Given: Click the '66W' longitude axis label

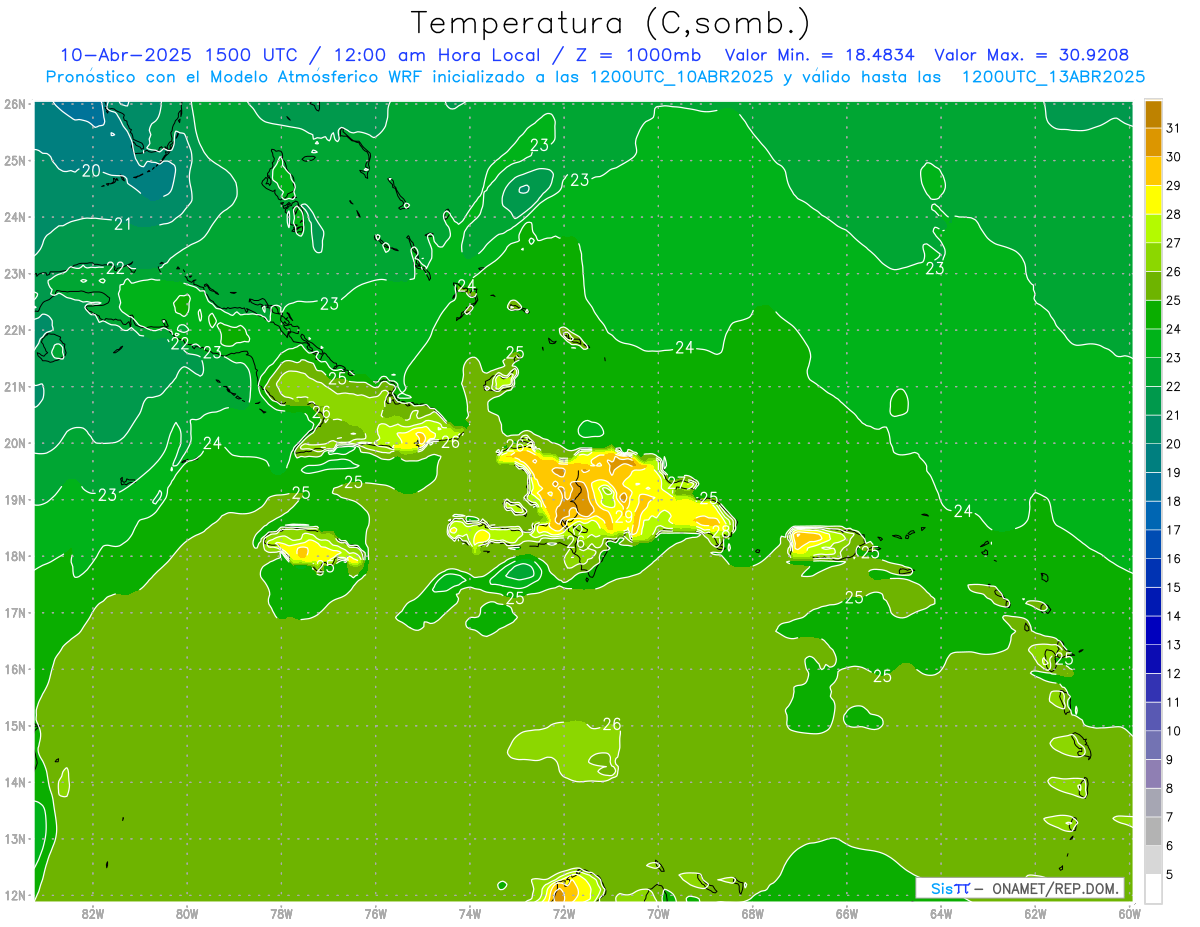Looking at the screenshot, I should 846,912.
